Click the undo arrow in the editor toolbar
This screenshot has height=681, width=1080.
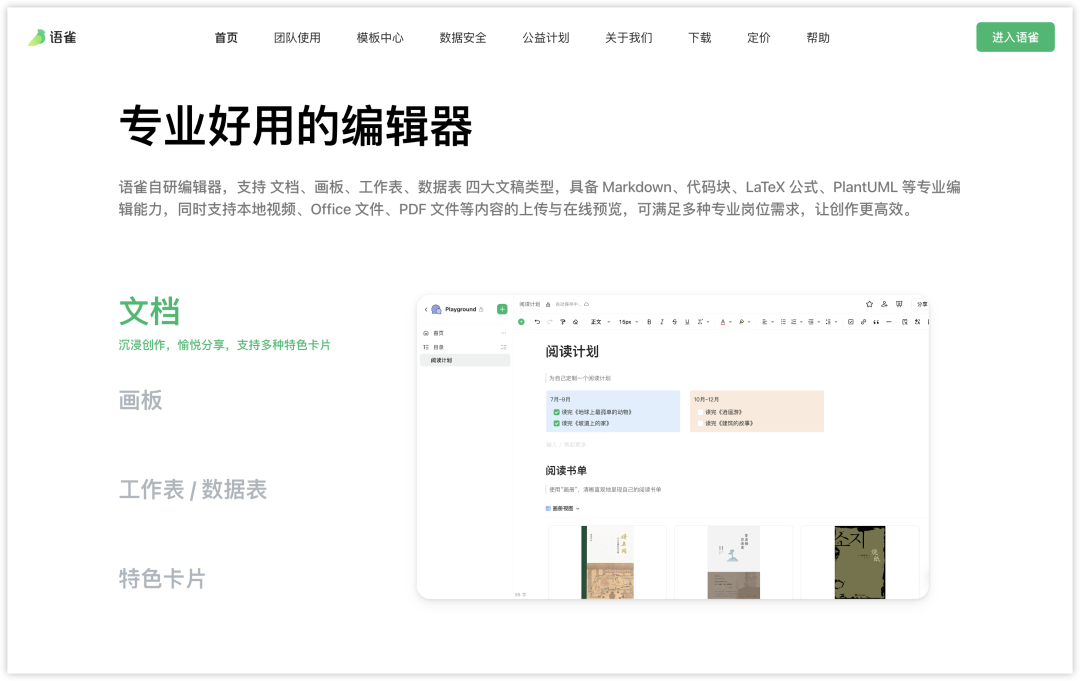537,322
